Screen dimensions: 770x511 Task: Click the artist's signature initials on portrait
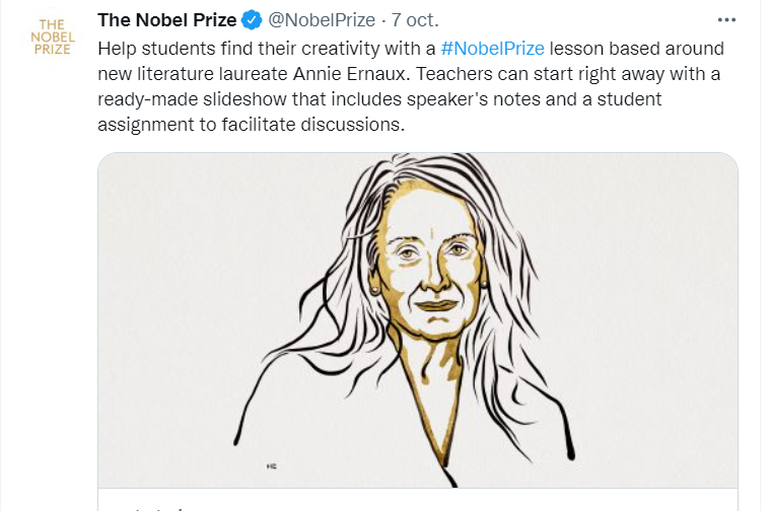click(x=271, y=466)
